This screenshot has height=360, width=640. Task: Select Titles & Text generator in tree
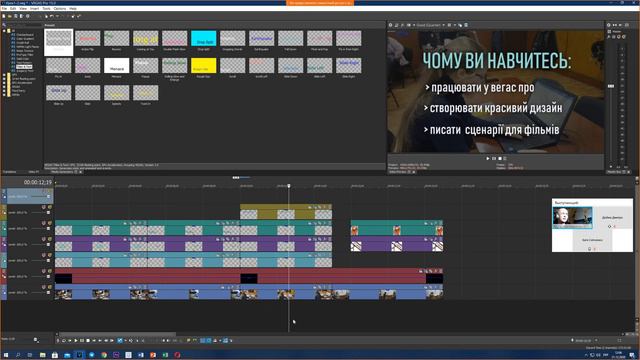point(24,67)
